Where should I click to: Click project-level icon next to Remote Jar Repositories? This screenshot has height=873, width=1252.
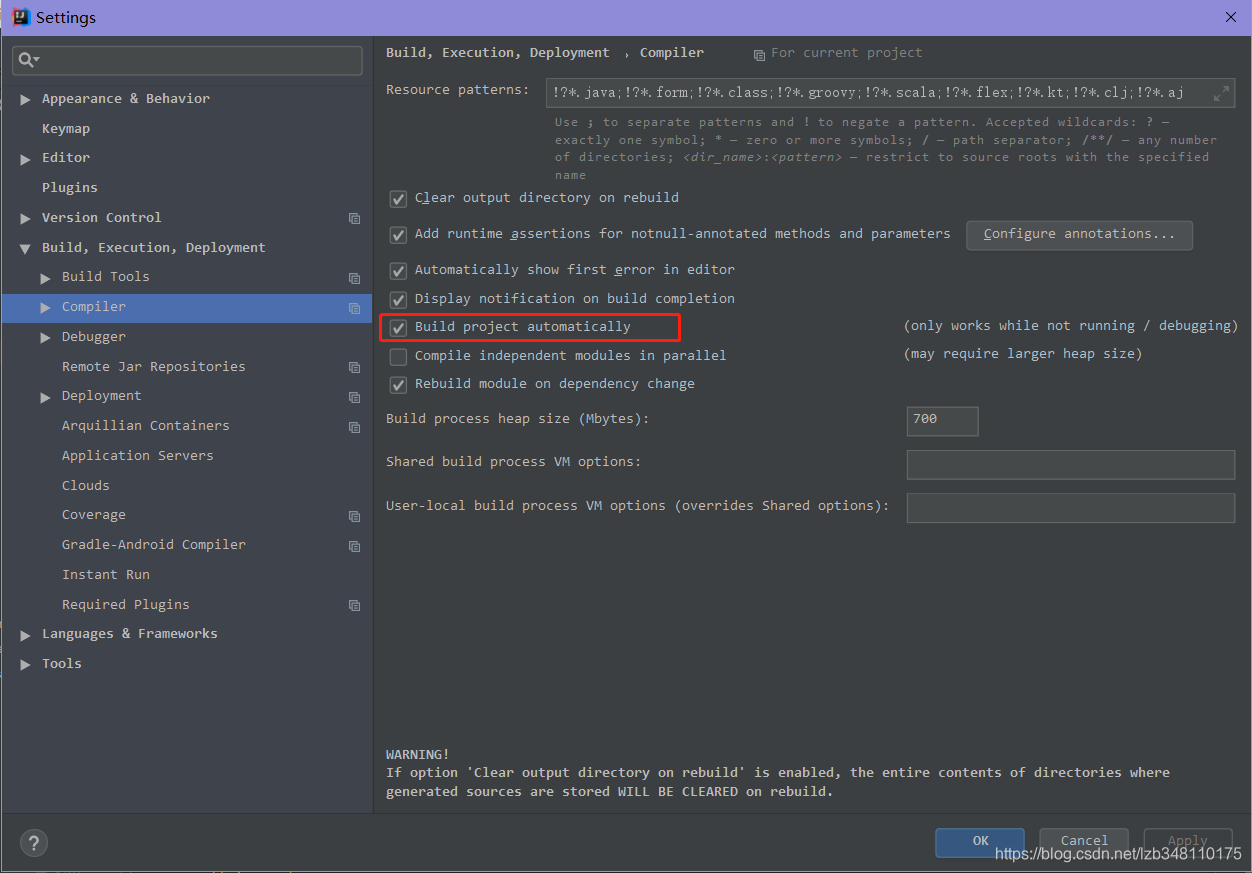(x=354, y=367)
